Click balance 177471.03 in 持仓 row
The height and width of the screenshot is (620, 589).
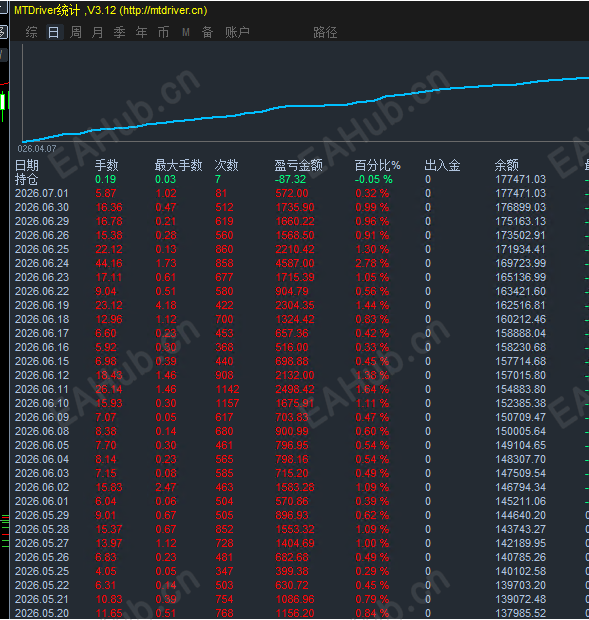[x=521, y=179]
